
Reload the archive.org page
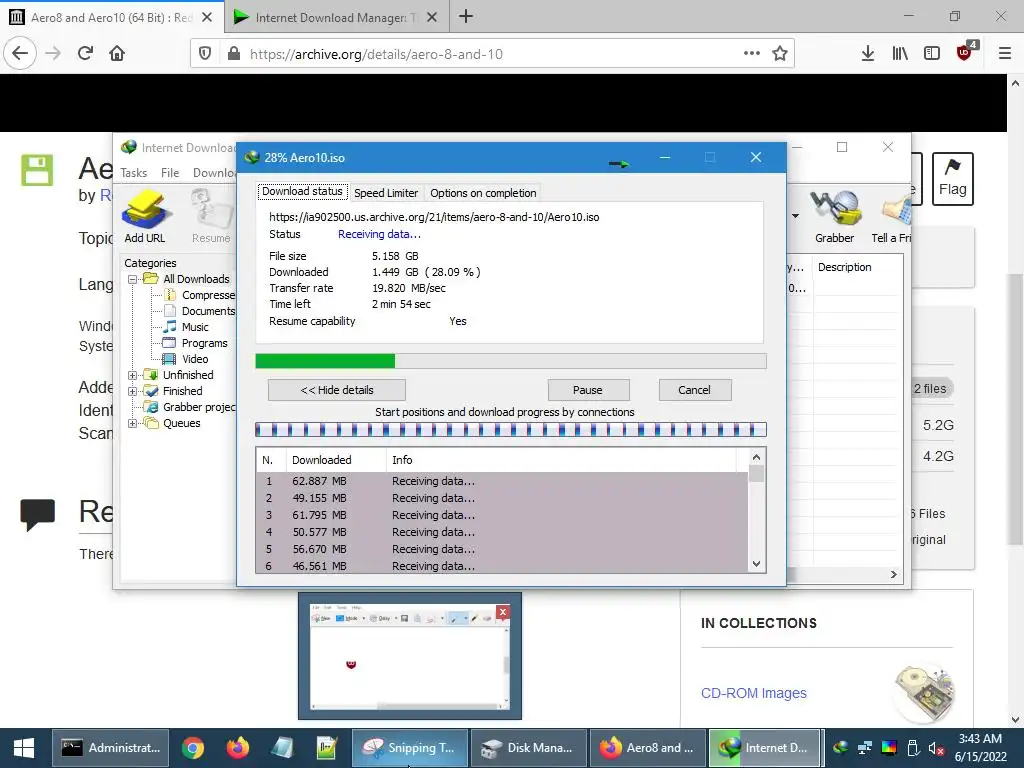[85, 54]
